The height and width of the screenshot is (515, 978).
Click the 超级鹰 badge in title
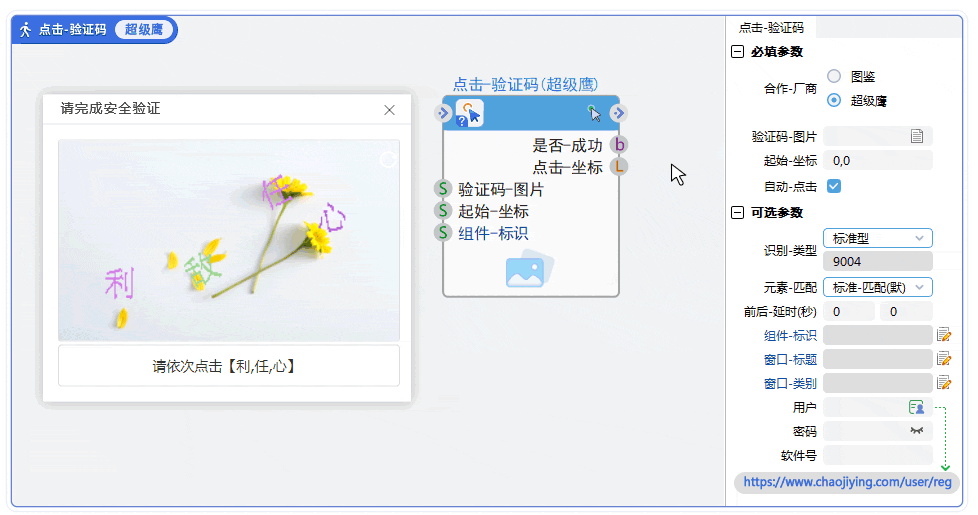[144, 30]
